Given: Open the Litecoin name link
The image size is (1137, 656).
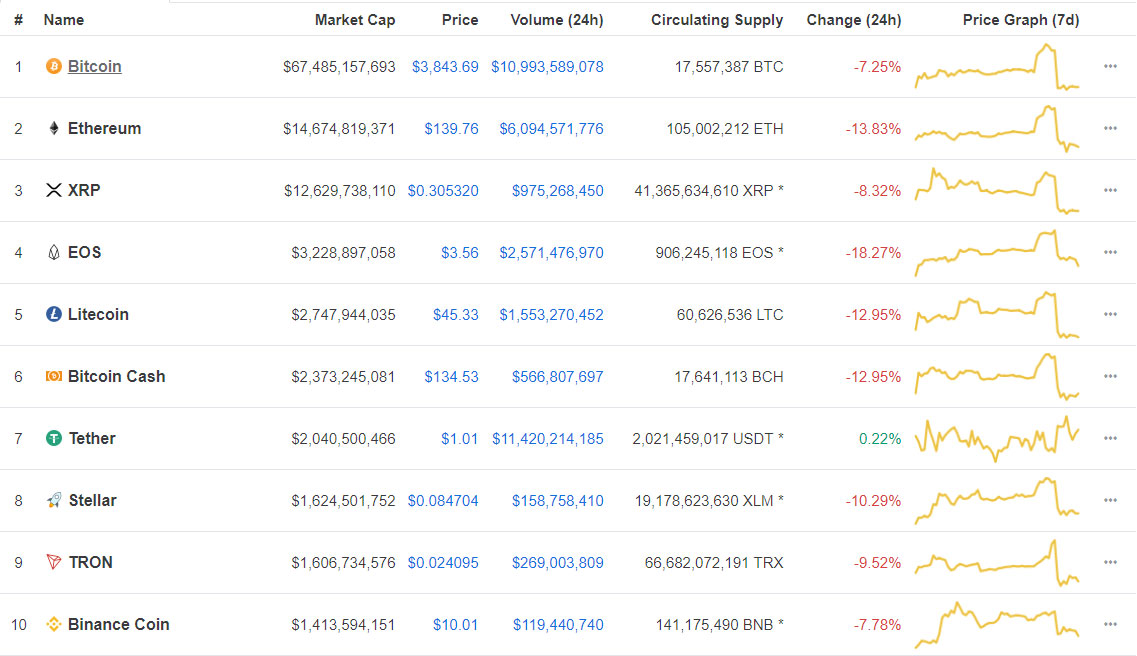Looking at the screenshot, I should pos(98,315).
